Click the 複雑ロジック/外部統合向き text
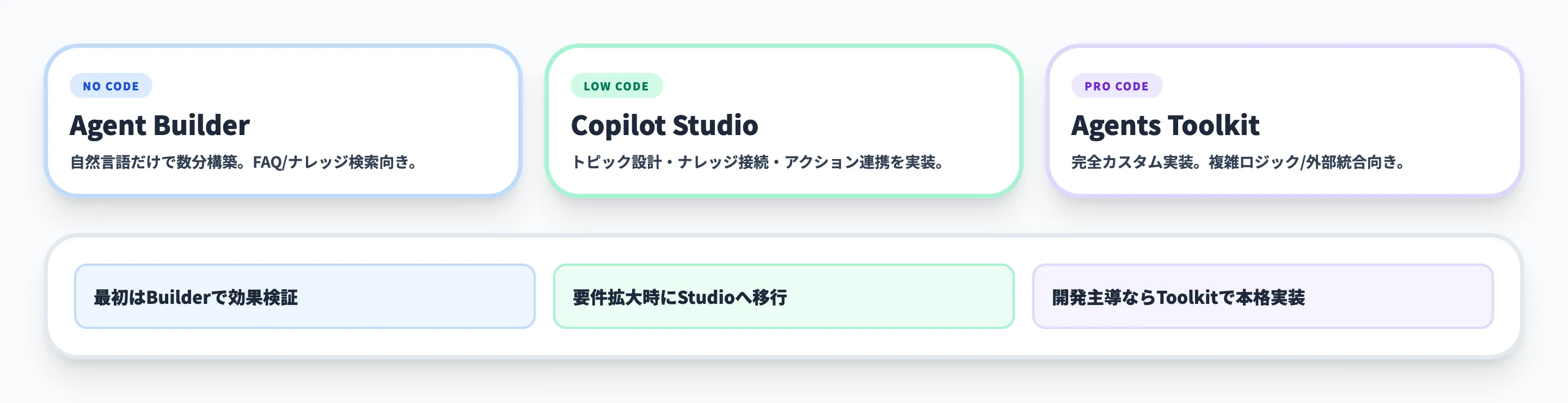The width and height of the screenshot is (1568, 403). click(1306, 162)
